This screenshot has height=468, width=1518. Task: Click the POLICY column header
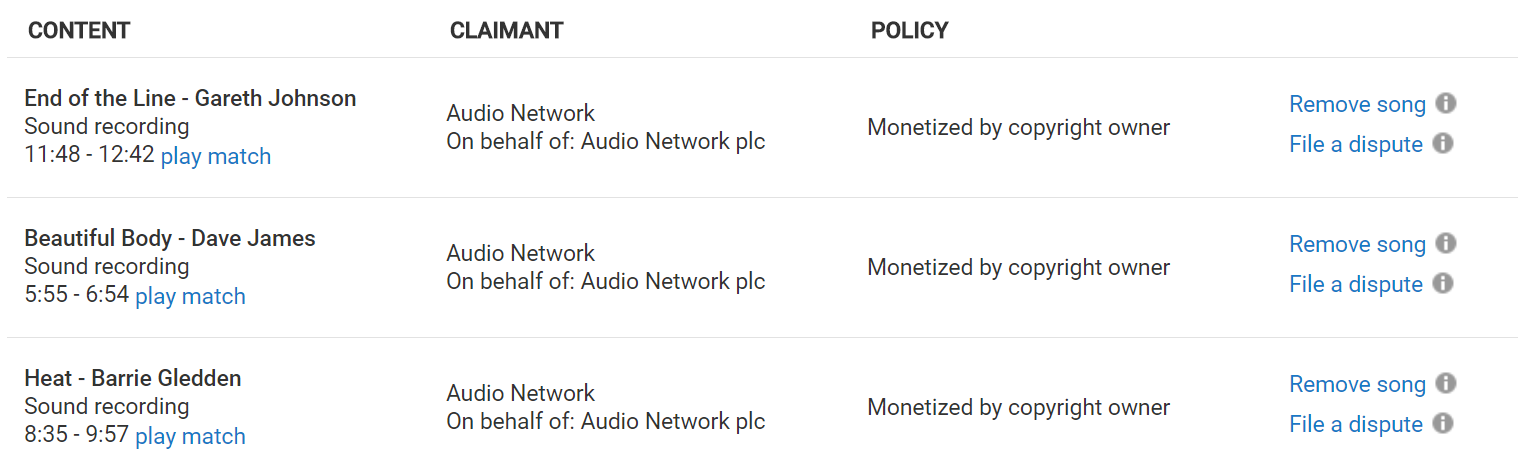[x=910, y=30]
